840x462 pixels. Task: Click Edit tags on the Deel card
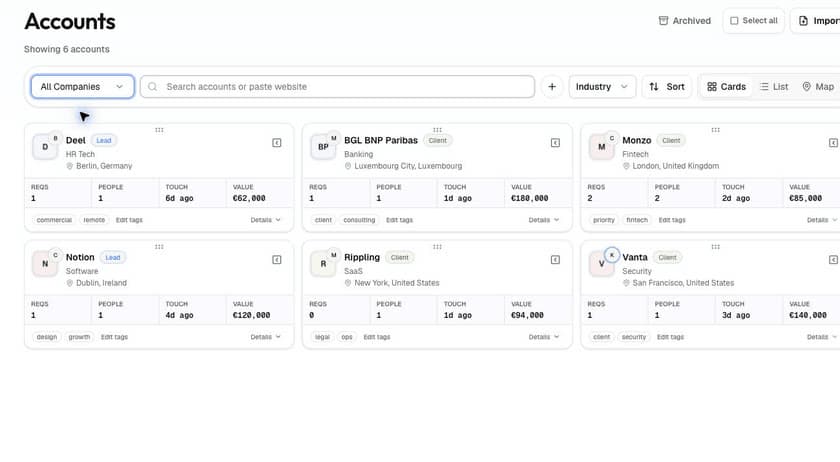click(129, 220)
